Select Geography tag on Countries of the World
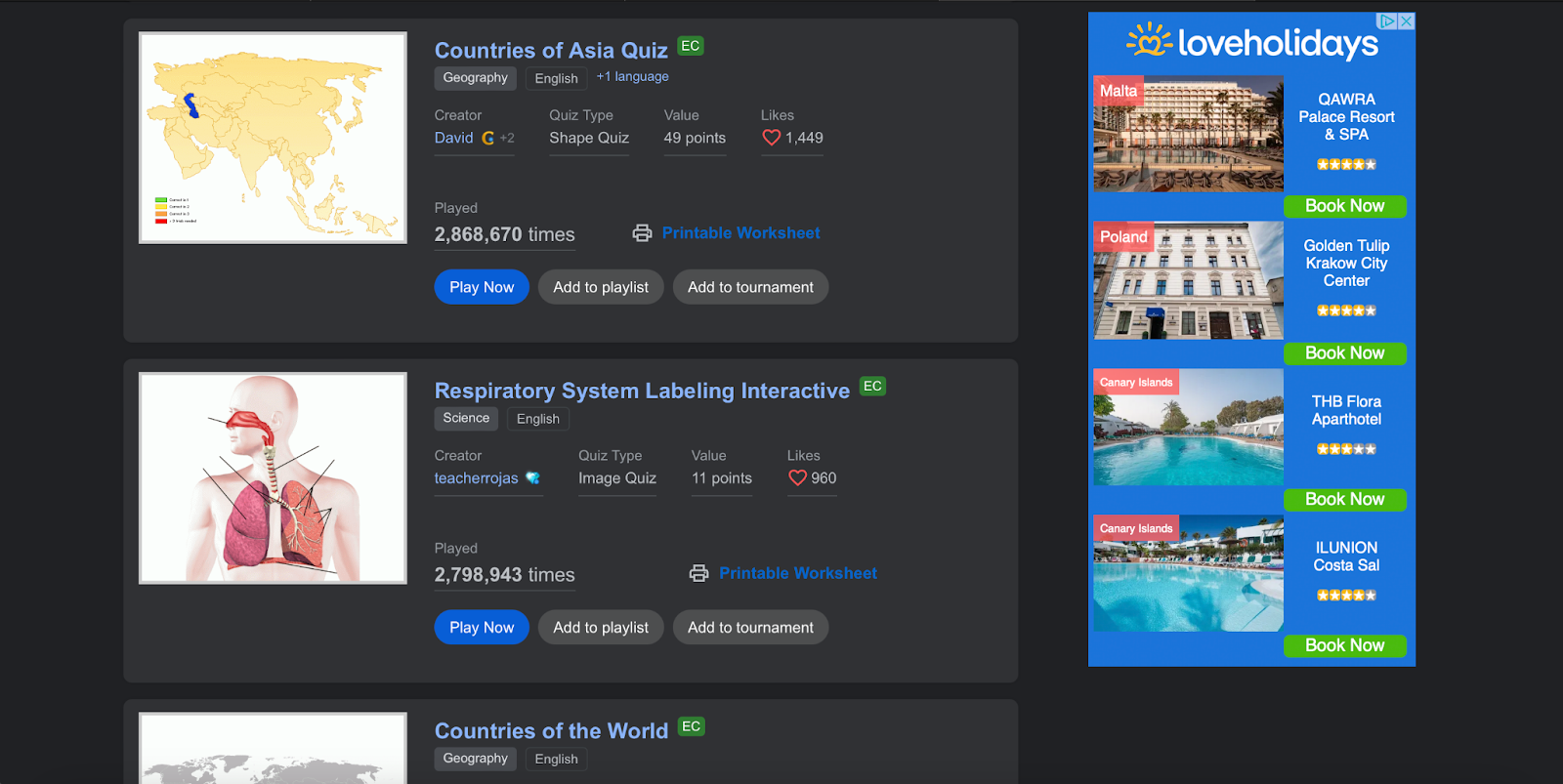This screenshot has width=1563, height=784. (x=475, y=759)
